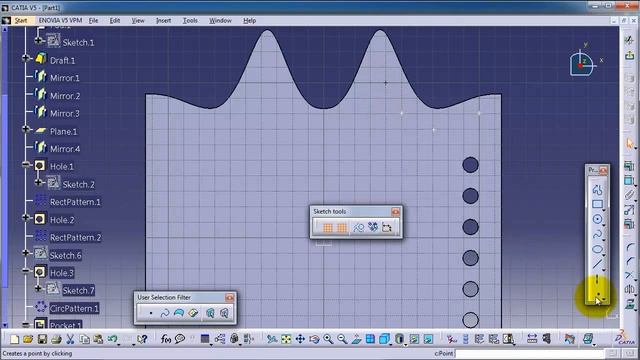Select the Rectangle sketch tool
The height and width of the screenshot is (360, 640).
point(597,204)
